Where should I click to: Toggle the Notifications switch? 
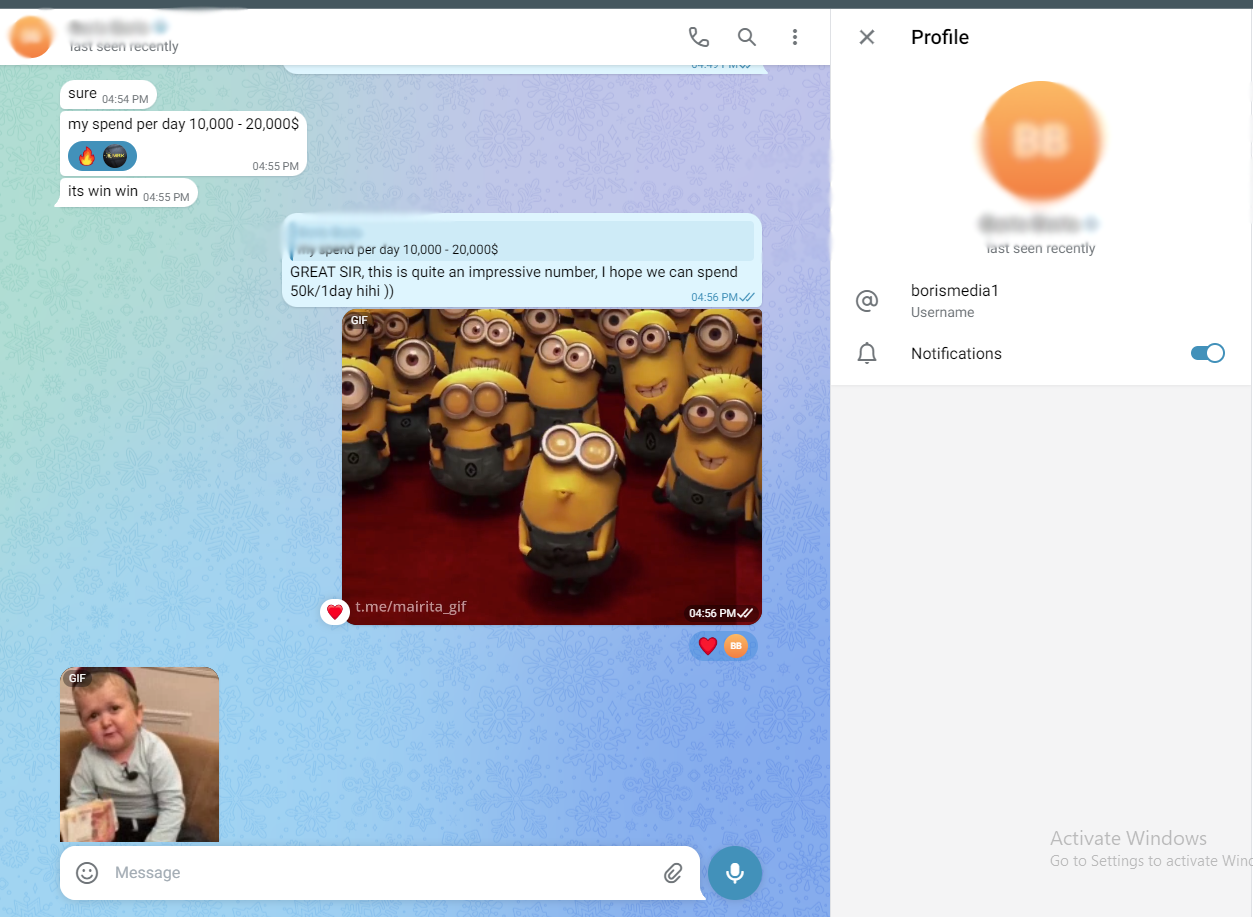click(1207, 353)
